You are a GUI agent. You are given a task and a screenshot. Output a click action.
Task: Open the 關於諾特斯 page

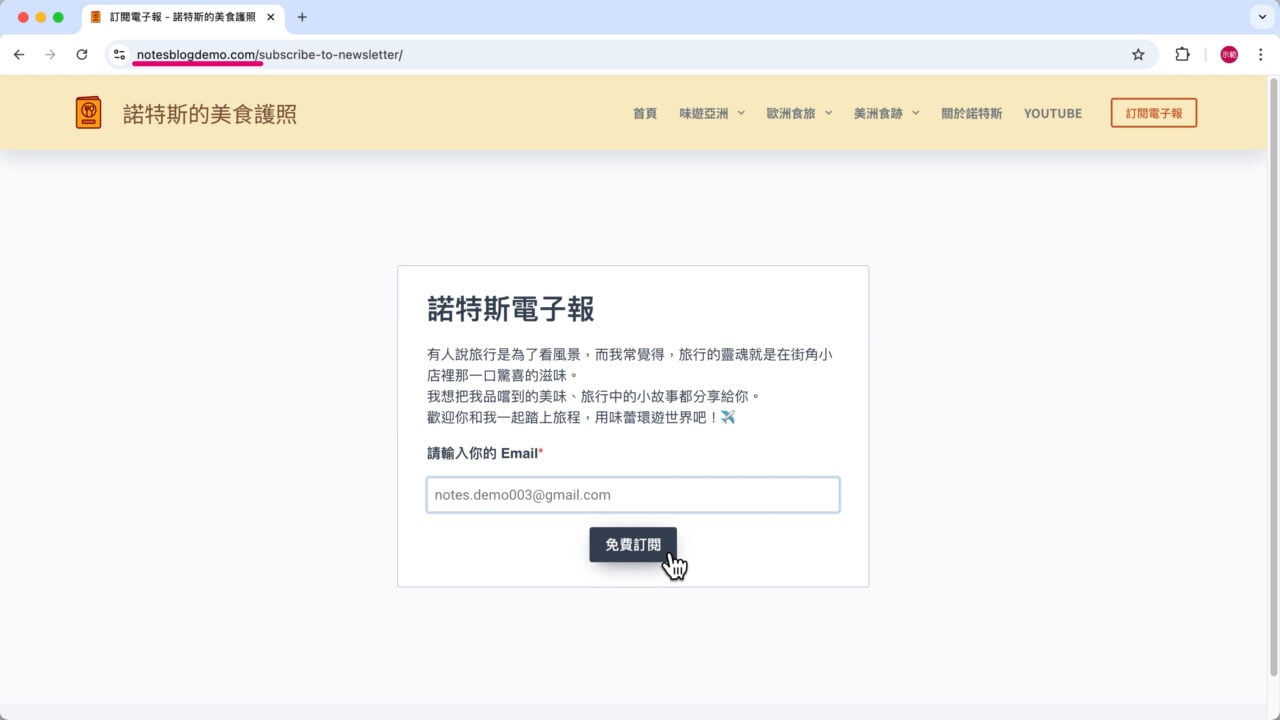971,113
